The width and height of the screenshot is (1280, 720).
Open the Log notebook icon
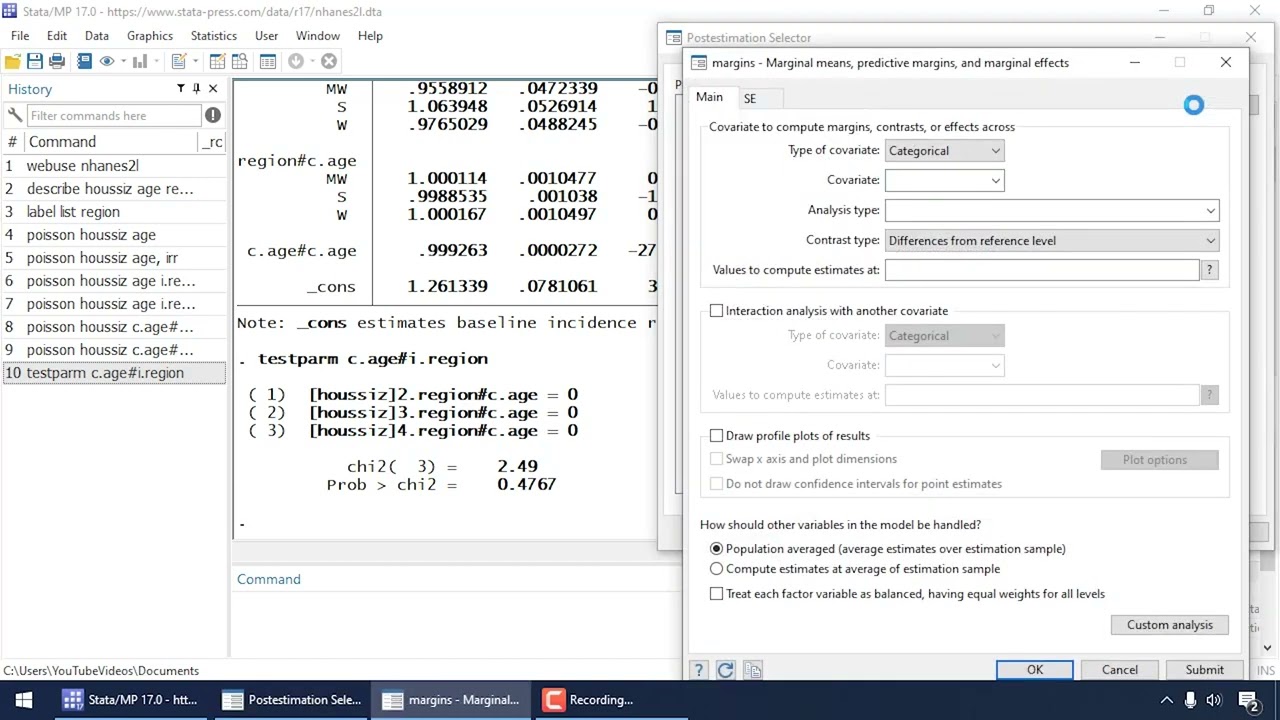click(84, 61)
